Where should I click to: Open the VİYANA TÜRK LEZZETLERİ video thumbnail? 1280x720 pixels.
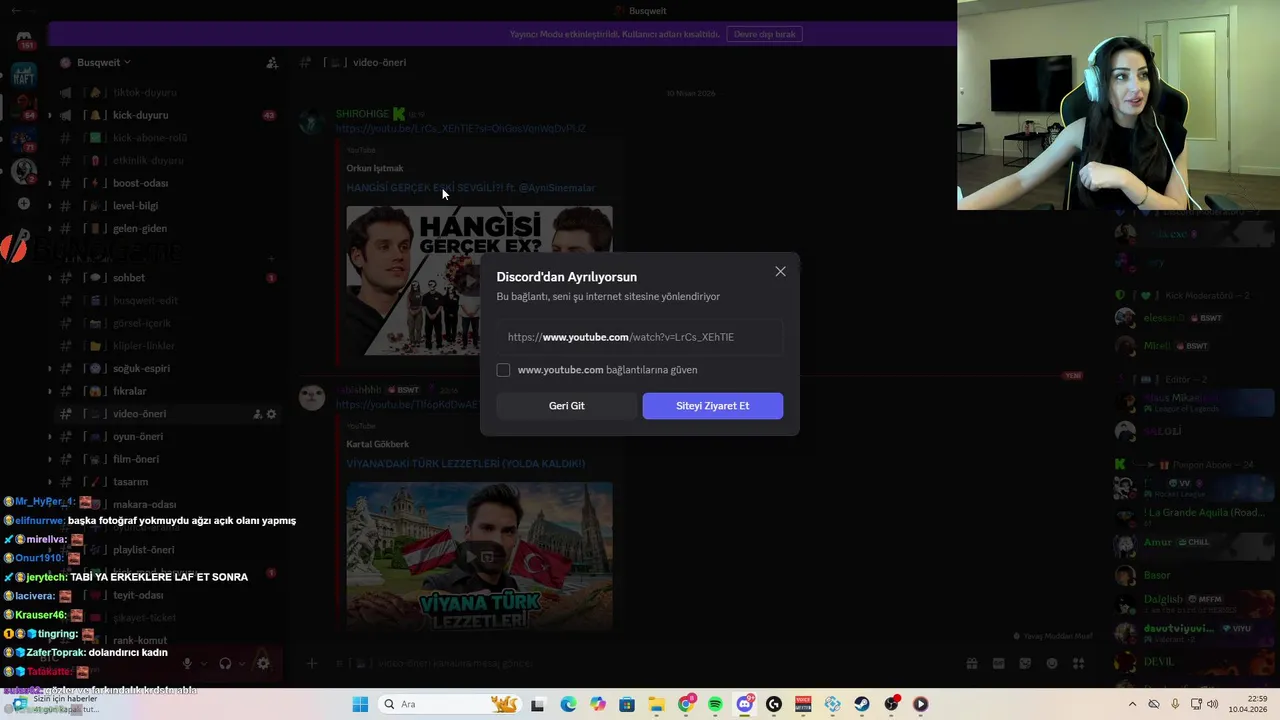click(x=479, y=556)
